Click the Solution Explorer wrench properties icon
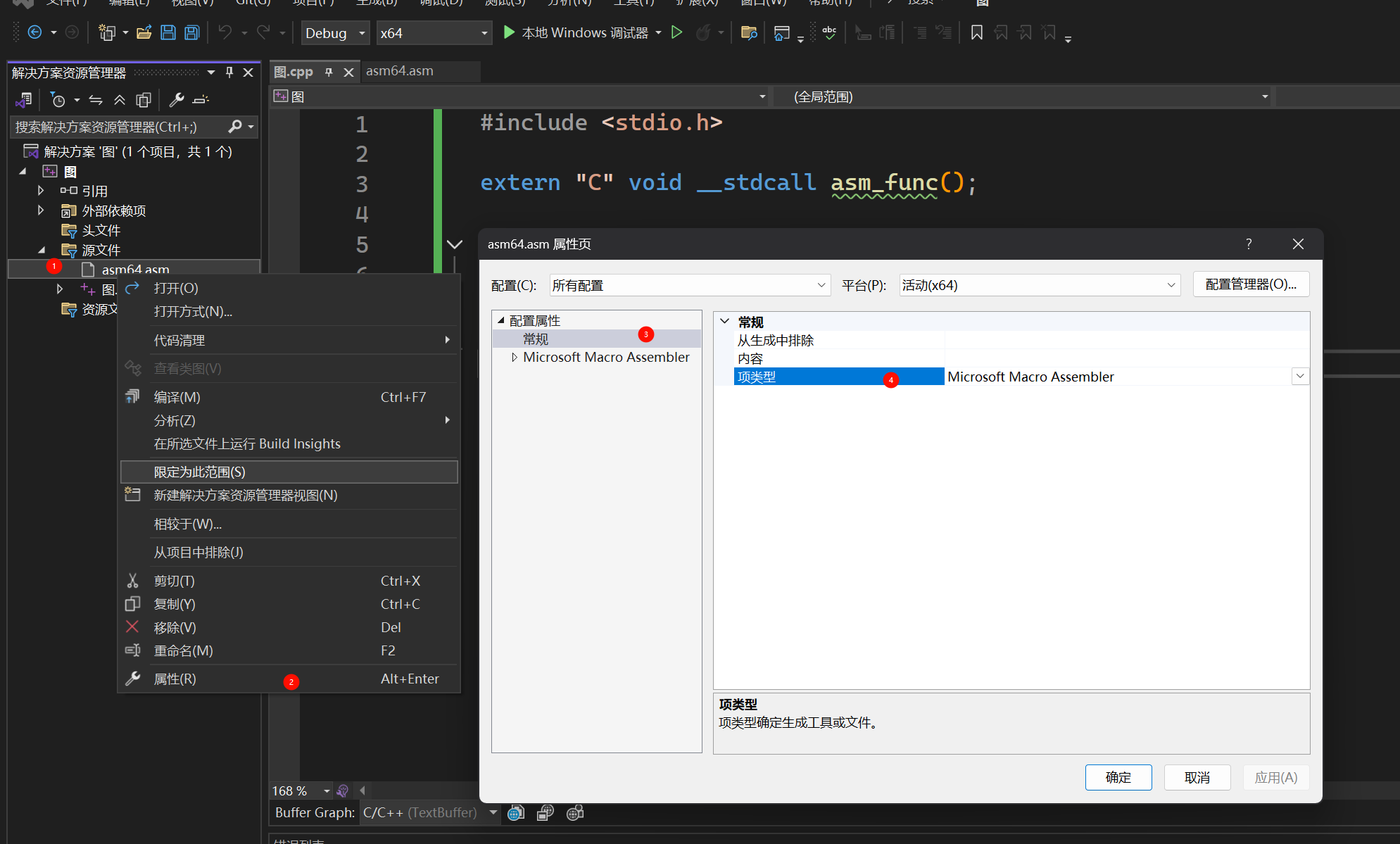Screen dimensions: 1400x844 point(176,100)
